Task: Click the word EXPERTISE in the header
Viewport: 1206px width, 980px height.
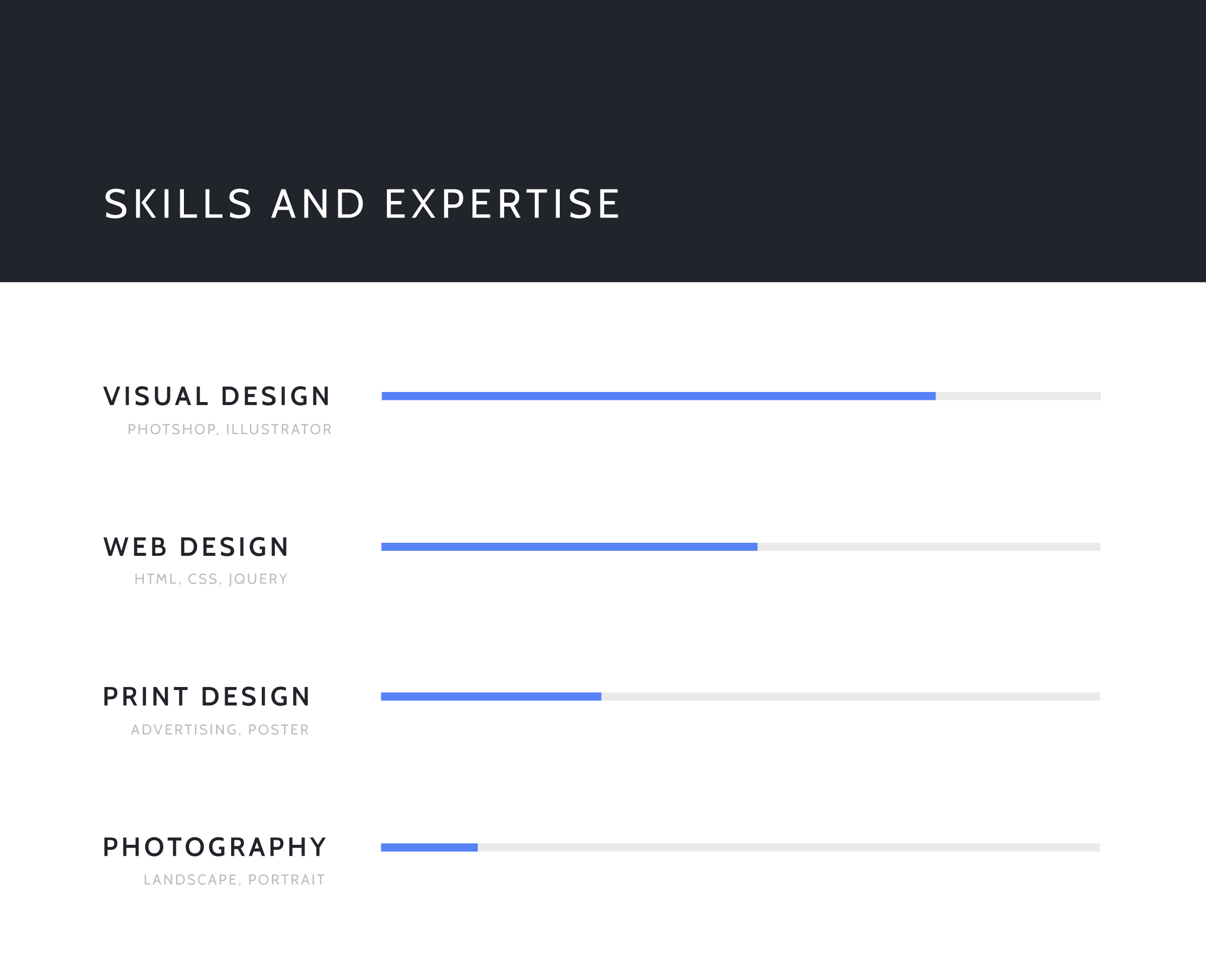Action: click(502, 203)
